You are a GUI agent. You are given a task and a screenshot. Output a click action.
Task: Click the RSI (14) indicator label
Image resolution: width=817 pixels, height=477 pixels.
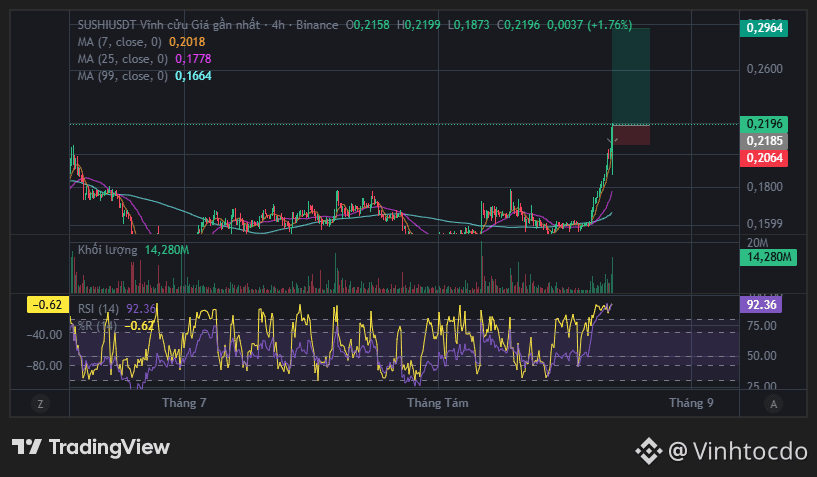(98, 309)
